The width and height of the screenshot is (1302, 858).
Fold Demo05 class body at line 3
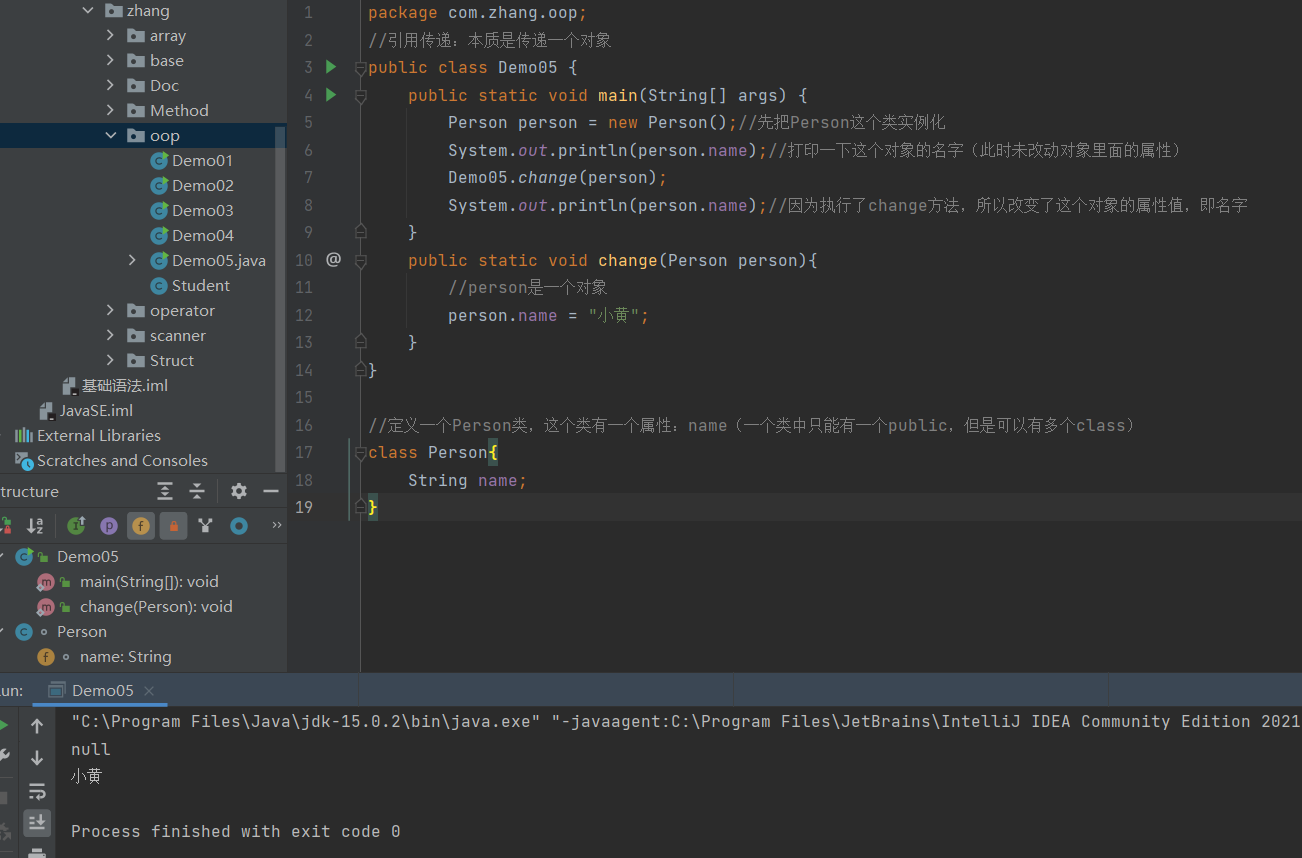click(x=360, y=68)
